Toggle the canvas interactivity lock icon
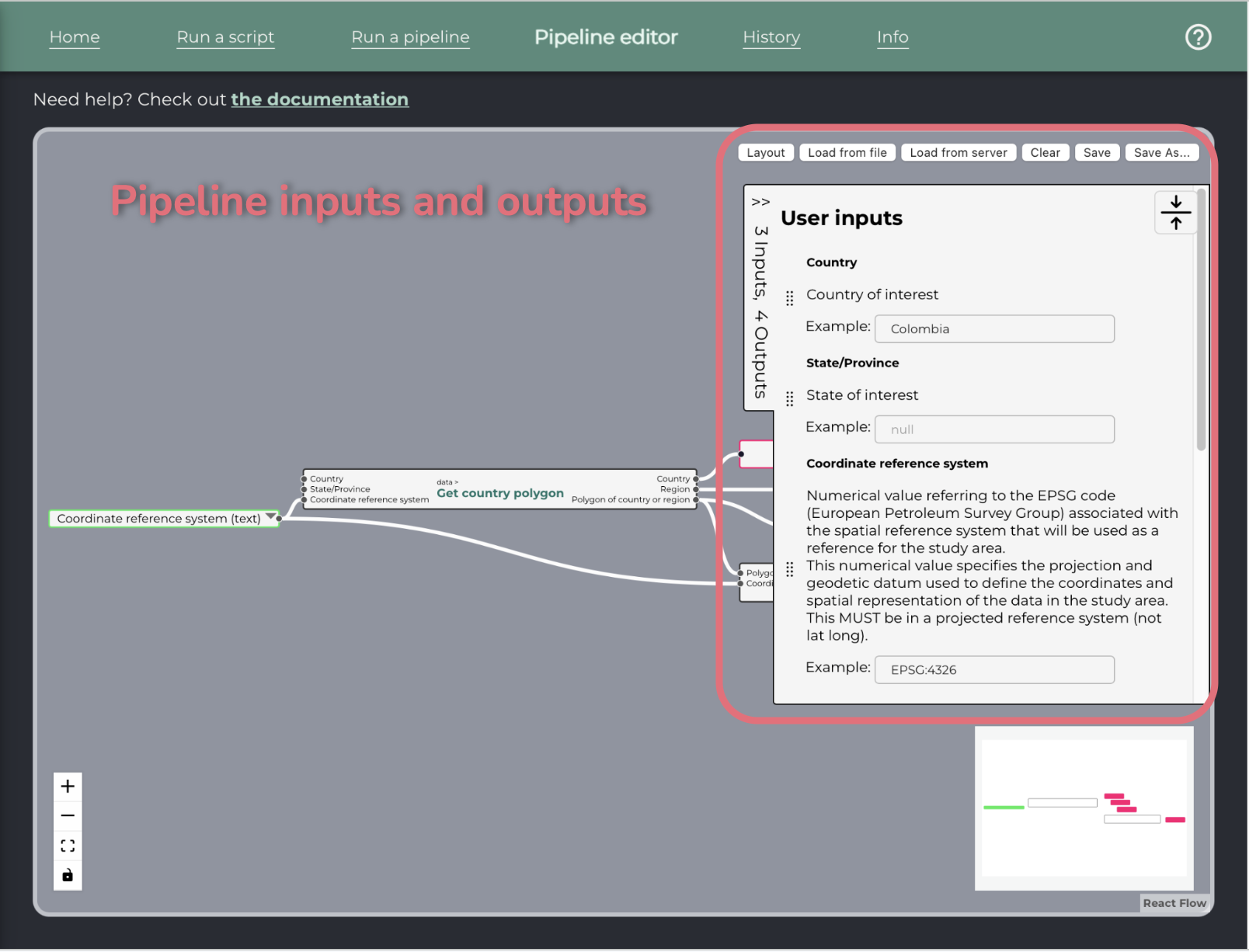Image resolution: width=1249 pixels, height=952 pixels. coord(68,875)
